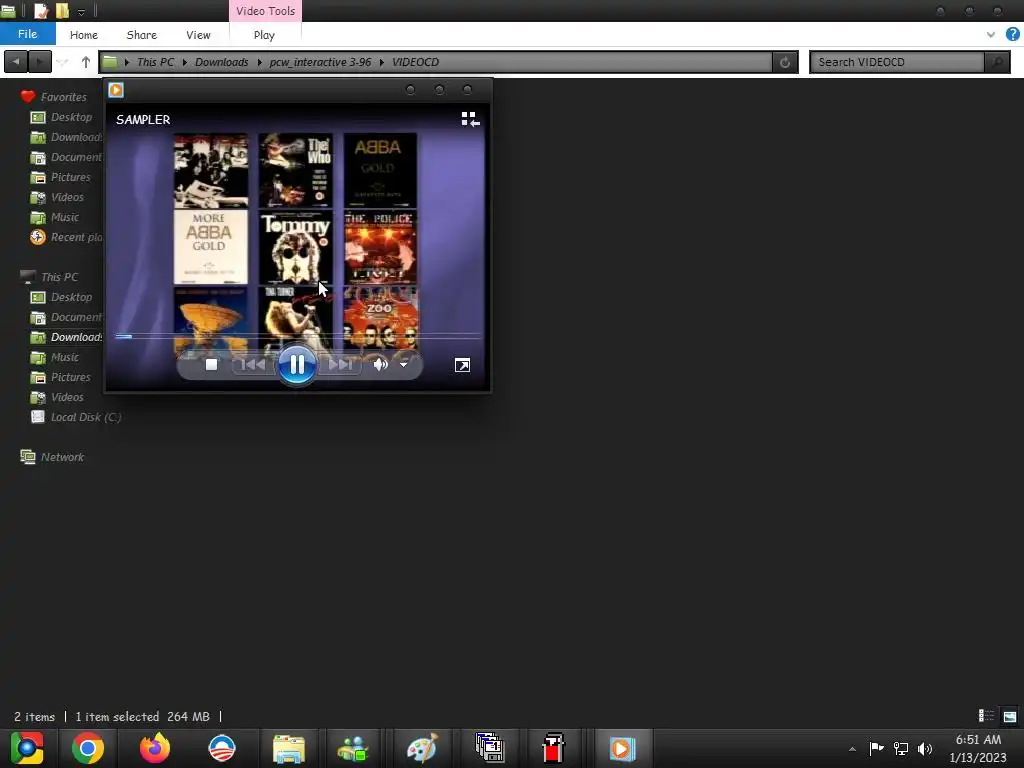
Task: Switch to large icons view in status bar
Action: click(x=1010, y=716)
